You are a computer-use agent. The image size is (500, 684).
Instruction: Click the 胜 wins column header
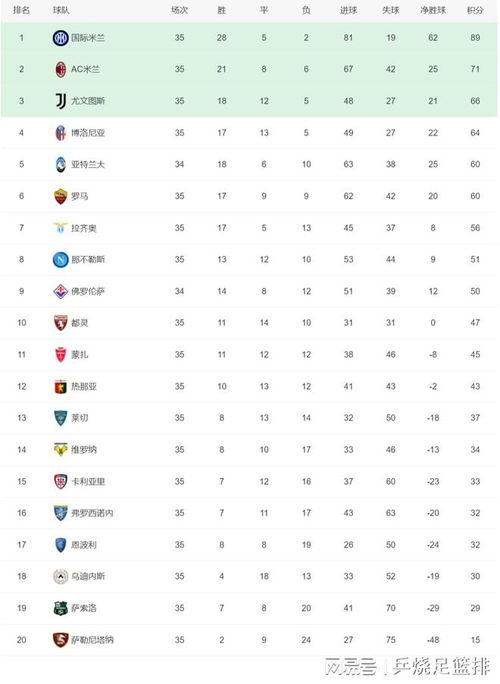(222, 10)
